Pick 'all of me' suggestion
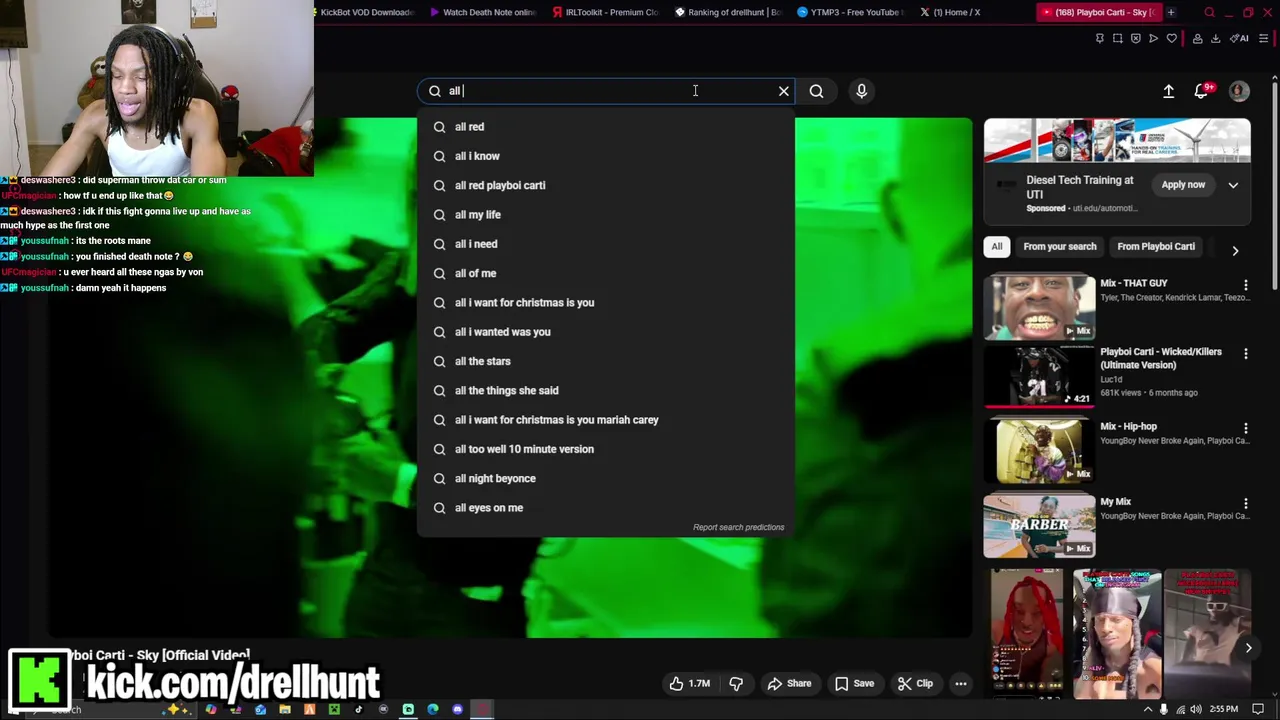The width and height of the screenshot is (1280, 720). [x=606, y=273]
